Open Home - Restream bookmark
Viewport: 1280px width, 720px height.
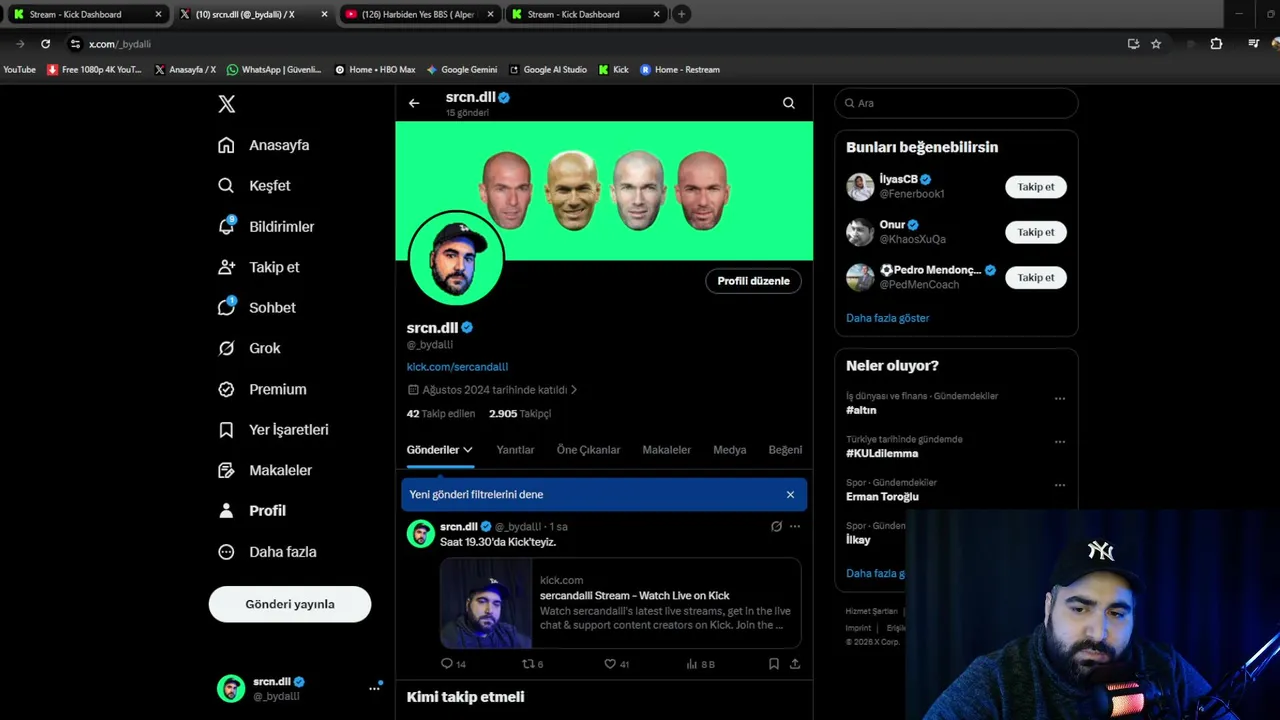click(679, 70)
